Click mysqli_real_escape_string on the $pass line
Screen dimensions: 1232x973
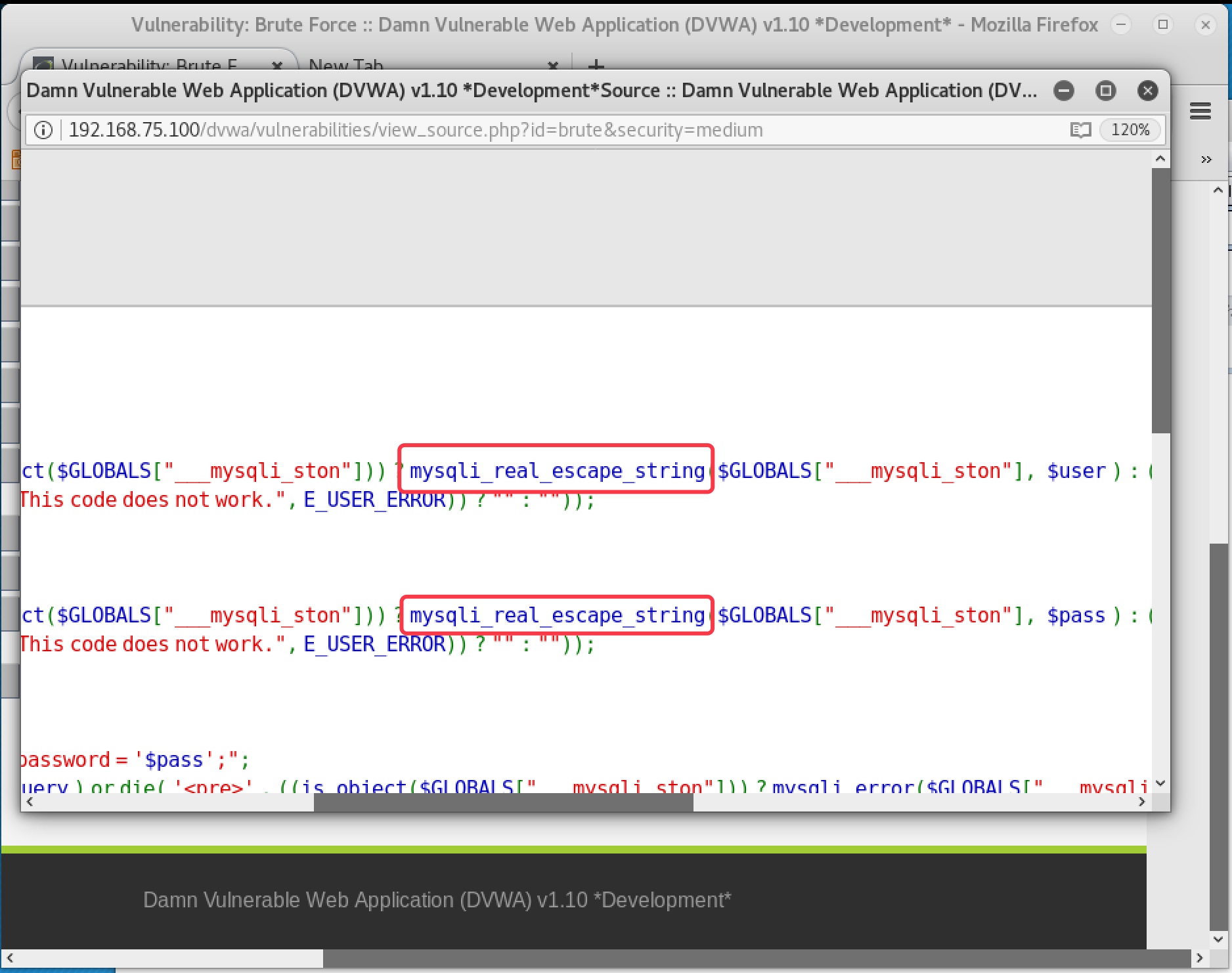[x=557, y=615]
